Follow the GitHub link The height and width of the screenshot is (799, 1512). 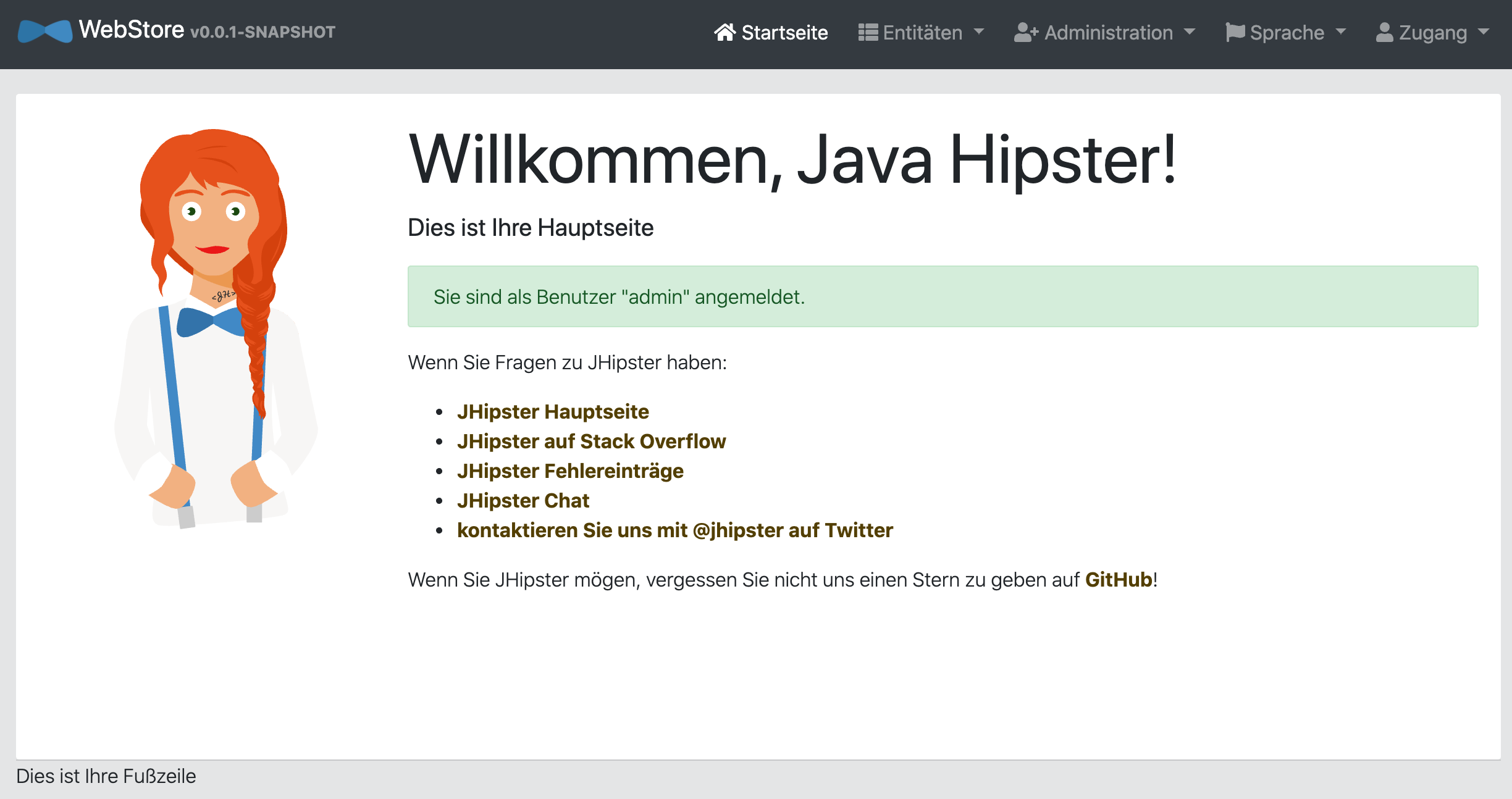pos(1119,580)
